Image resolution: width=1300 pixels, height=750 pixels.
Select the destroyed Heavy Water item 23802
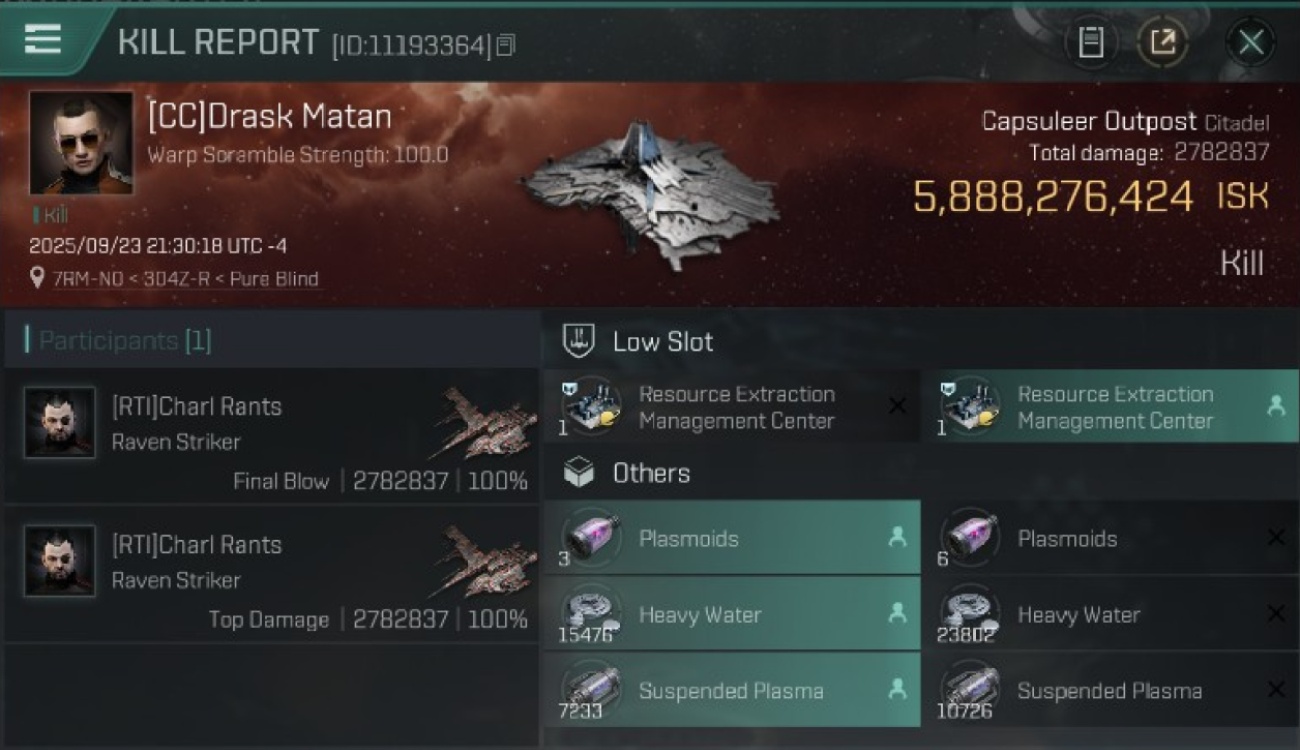[x=1109, y=615]
